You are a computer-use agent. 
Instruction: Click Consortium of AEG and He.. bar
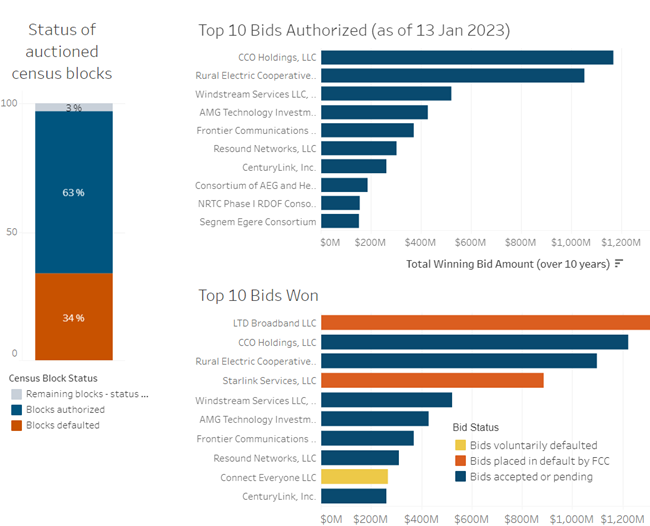pyautogui.click(x=344, y=185)
